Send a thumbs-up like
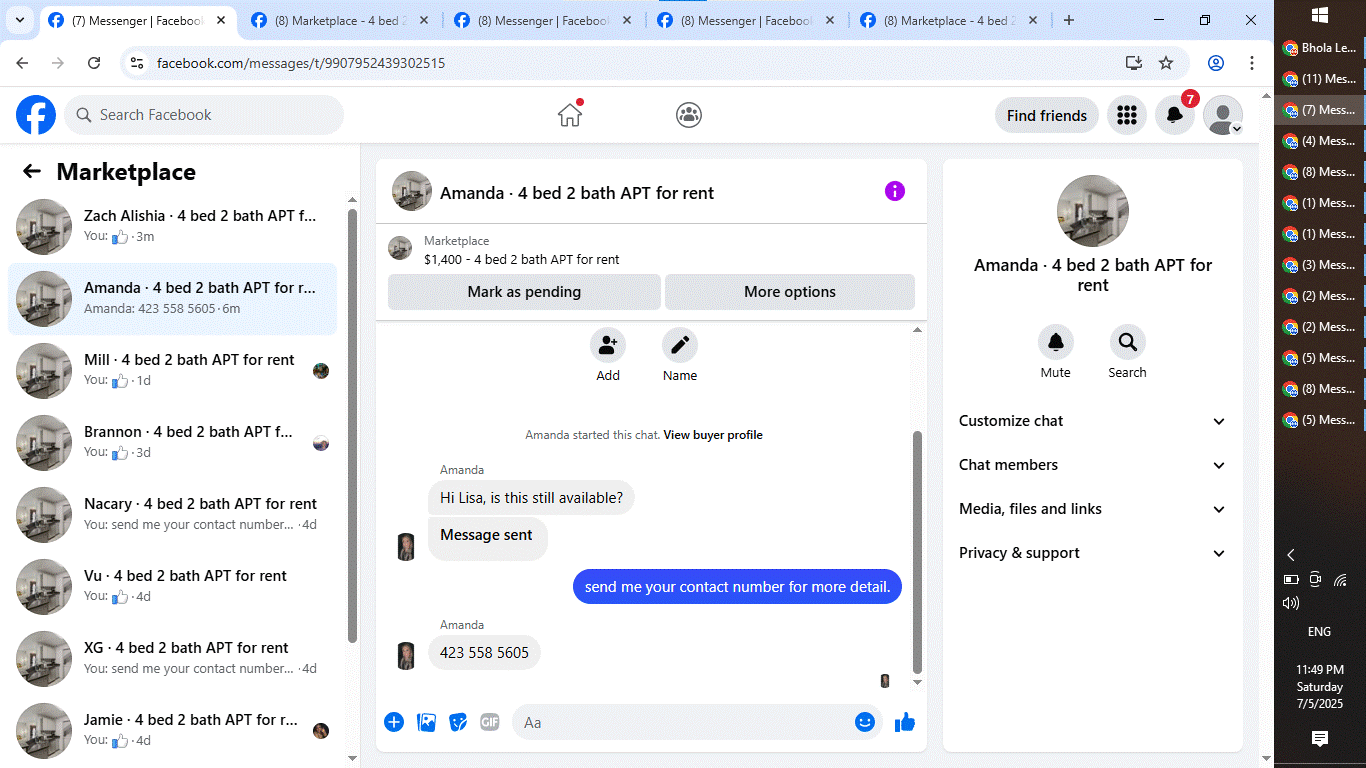Screen dimensions: 1366x768 pos(905,722)
